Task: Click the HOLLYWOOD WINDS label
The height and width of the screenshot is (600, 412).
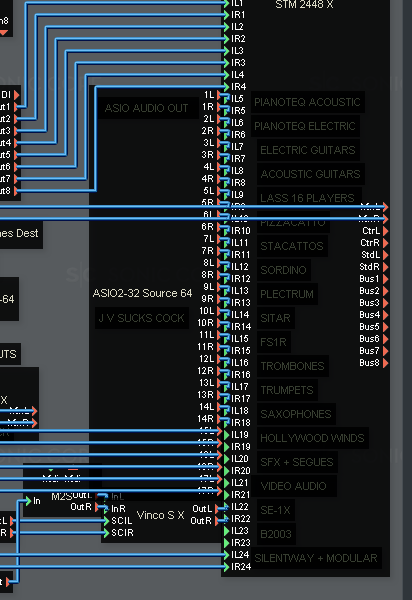Action: pos(312,438)
